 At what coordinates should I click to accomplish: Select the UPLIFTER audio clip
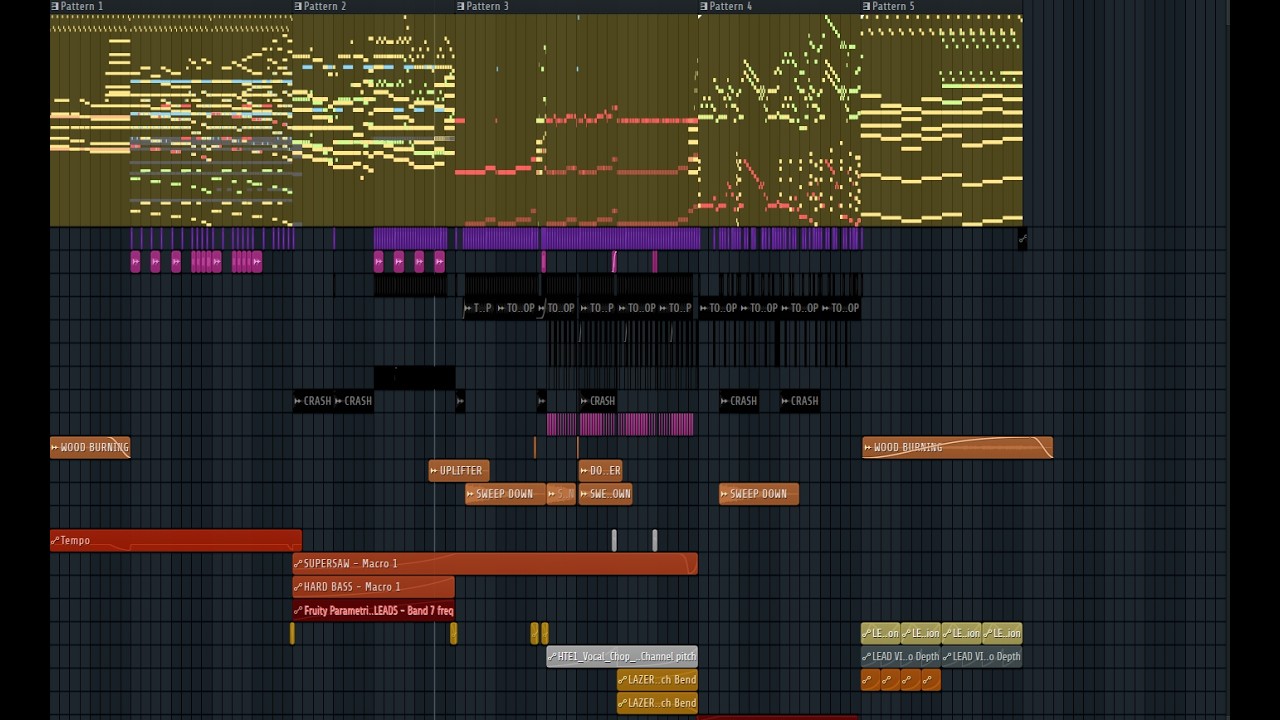coord(459,470)
